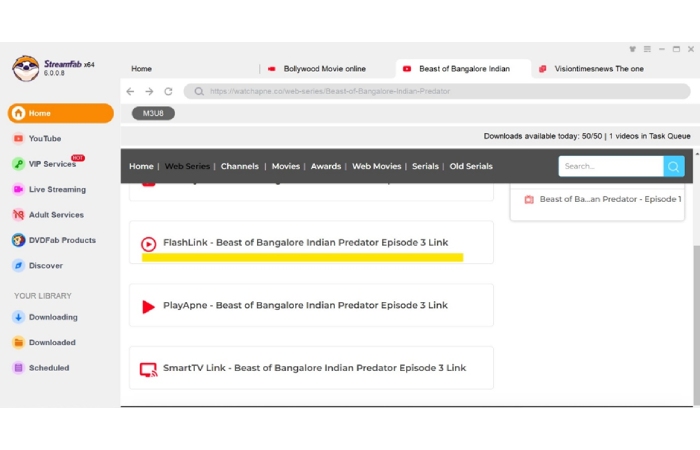Open FlashLink Episode 3 link
Image resolution: width=700 pixels, height=450 pixels.
(x=311, y=242)
